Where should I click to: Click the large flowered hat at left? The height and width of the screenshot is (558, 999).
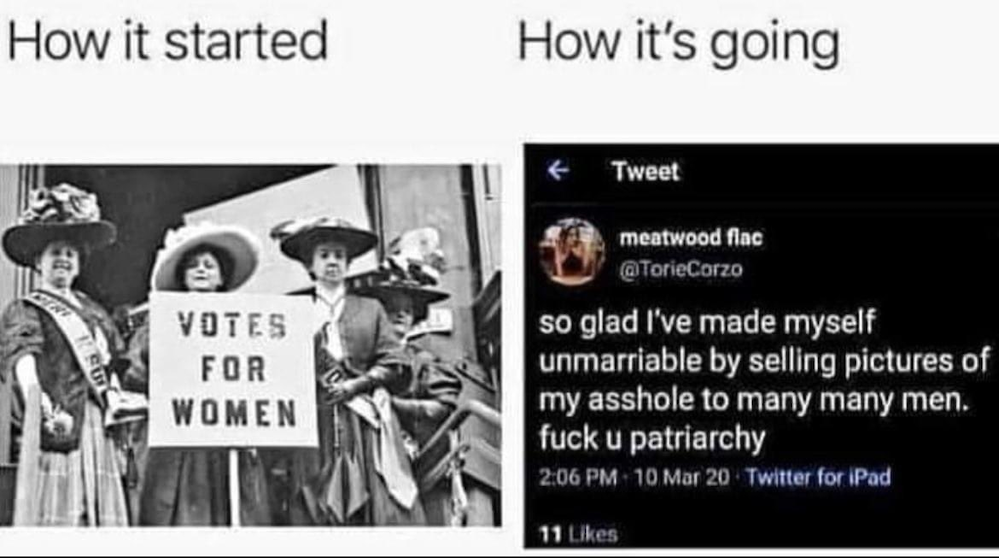pyautogui.click(x=59, y=224)
